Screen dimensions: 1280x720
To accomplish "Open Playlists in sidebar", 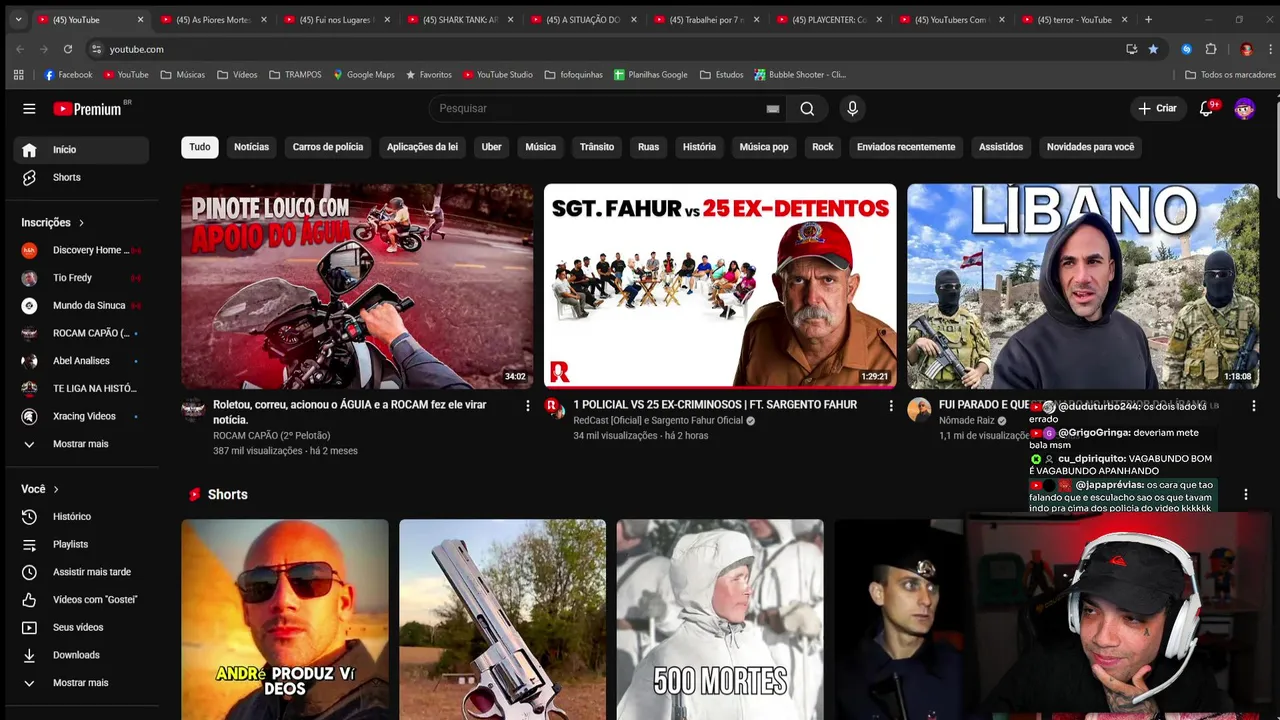I will coord(81,544).
